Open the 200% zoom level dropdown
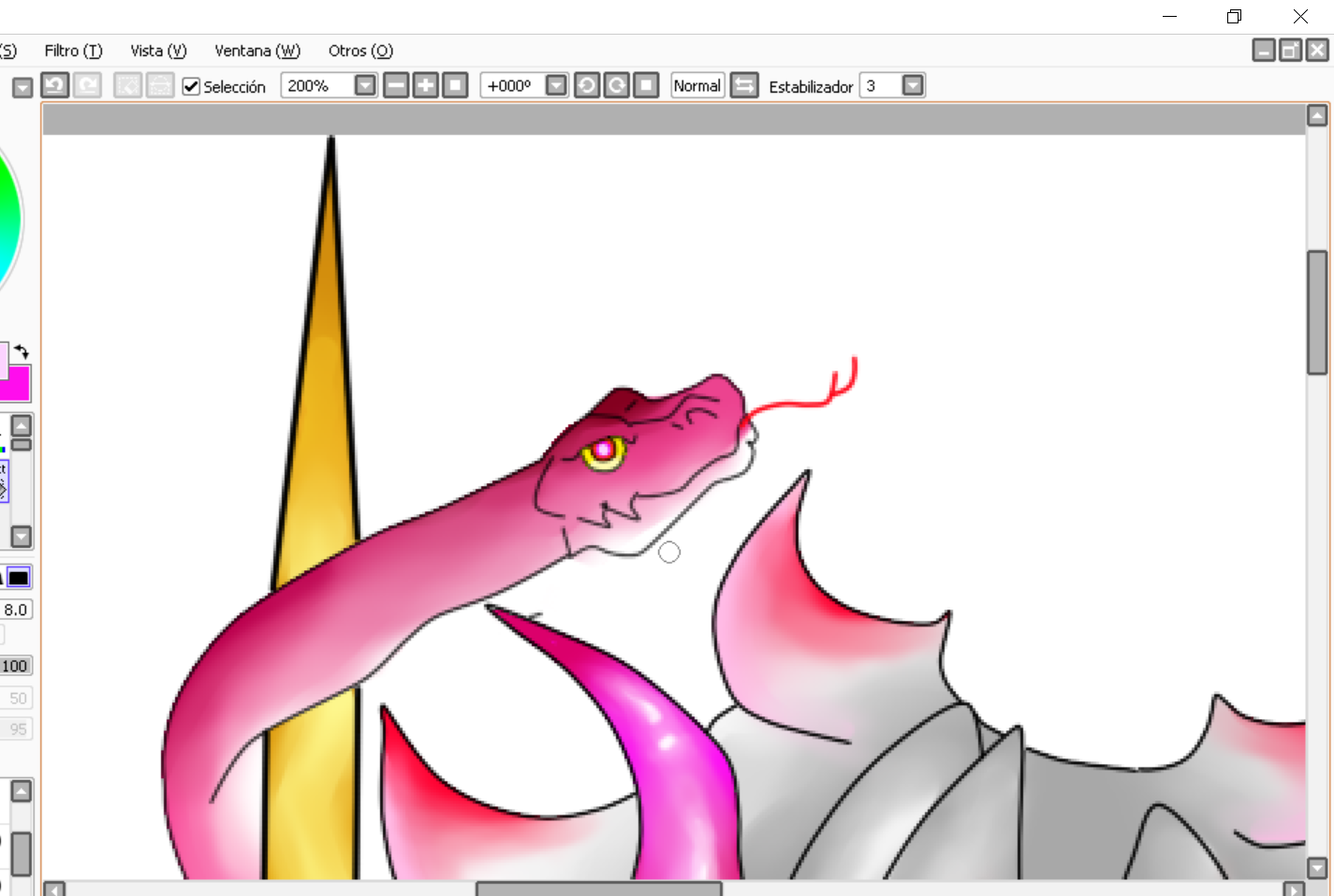1334x896 pixels. click(x=365, y=85)
